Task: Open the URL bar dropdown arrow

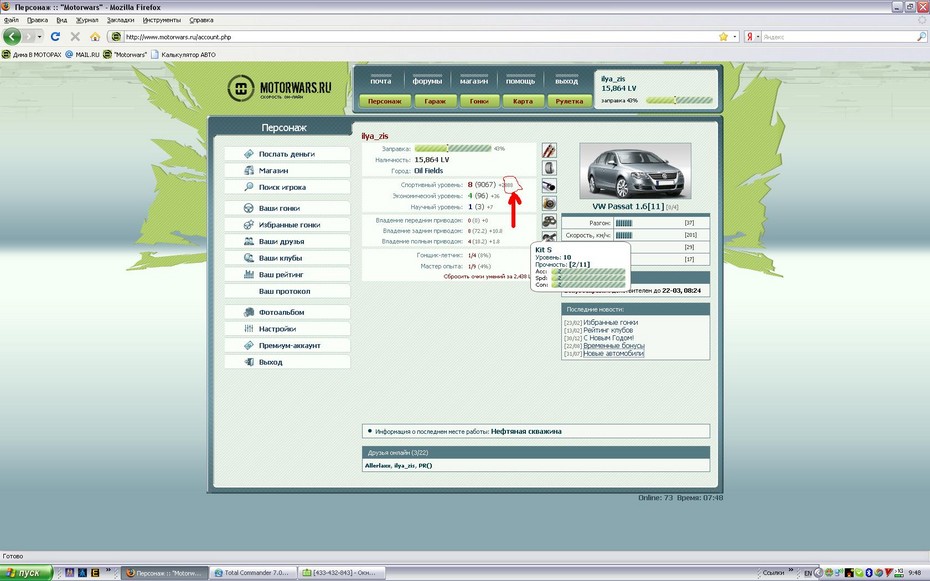Action: (734, 37)
